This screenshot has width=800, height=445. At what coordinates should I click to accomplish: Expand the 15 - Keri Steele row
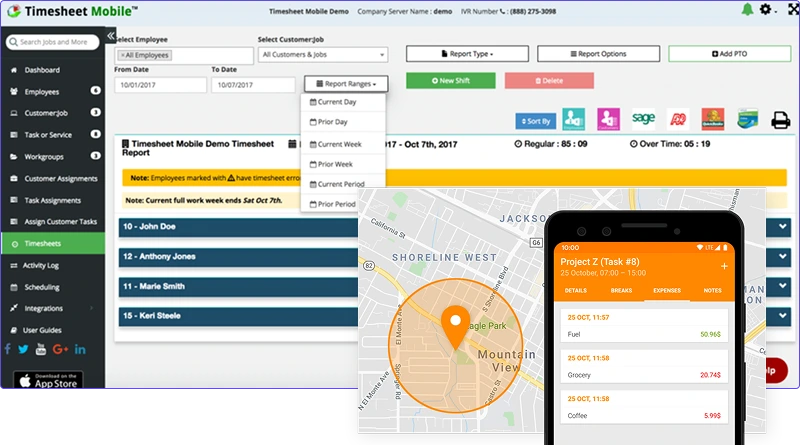[x=783, y=316]
